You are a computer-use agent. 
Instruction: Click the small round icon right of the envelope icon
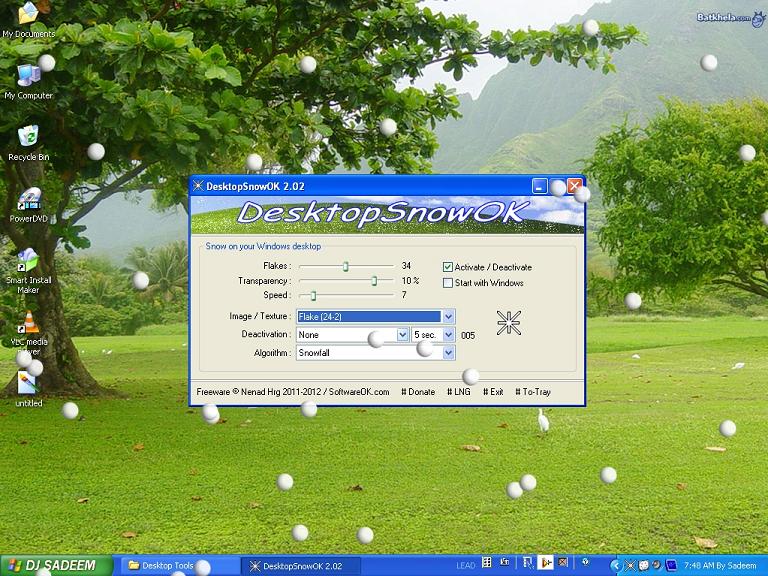point(585,562)
